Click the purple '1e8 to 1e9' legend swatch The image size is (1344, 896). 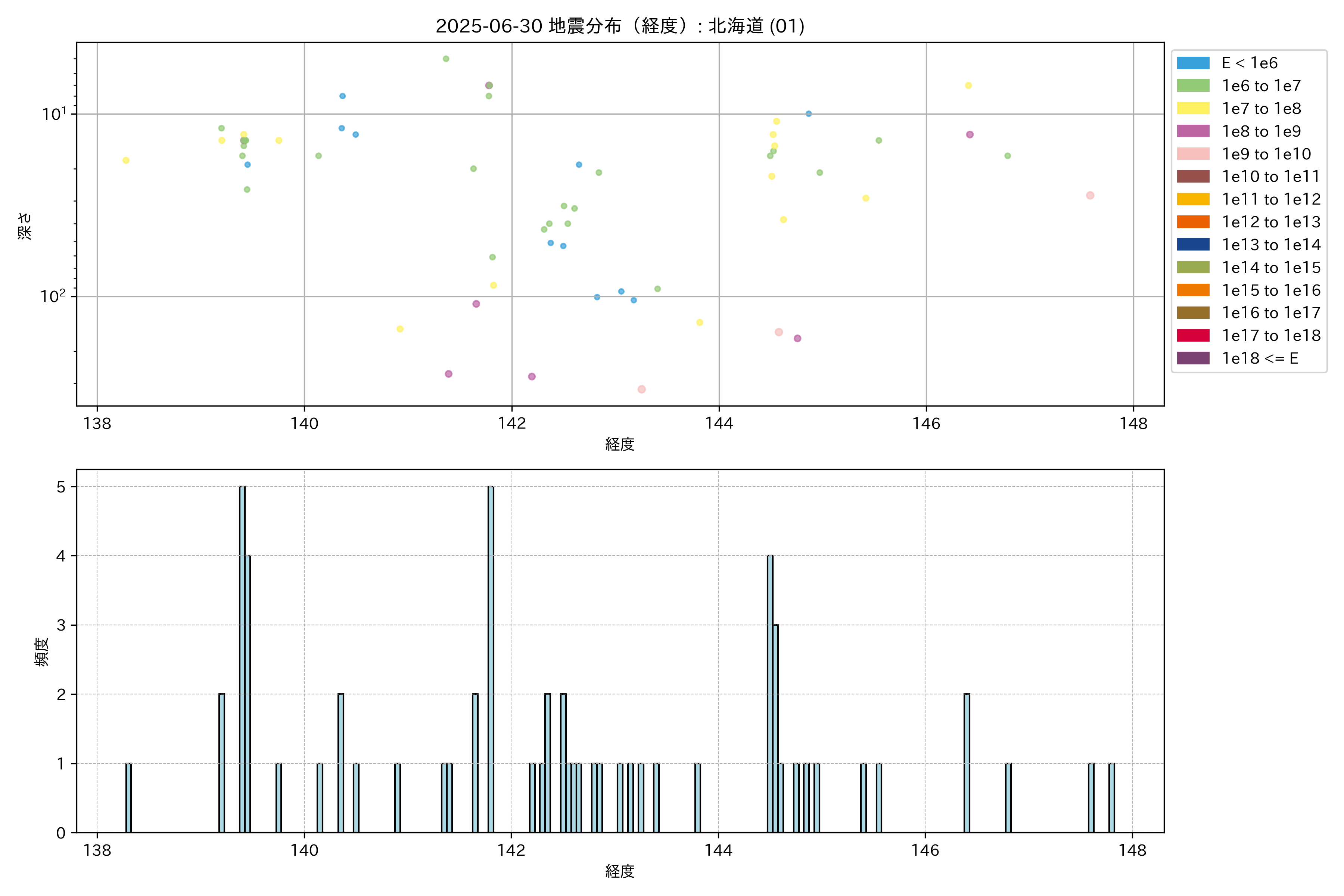1192,131
